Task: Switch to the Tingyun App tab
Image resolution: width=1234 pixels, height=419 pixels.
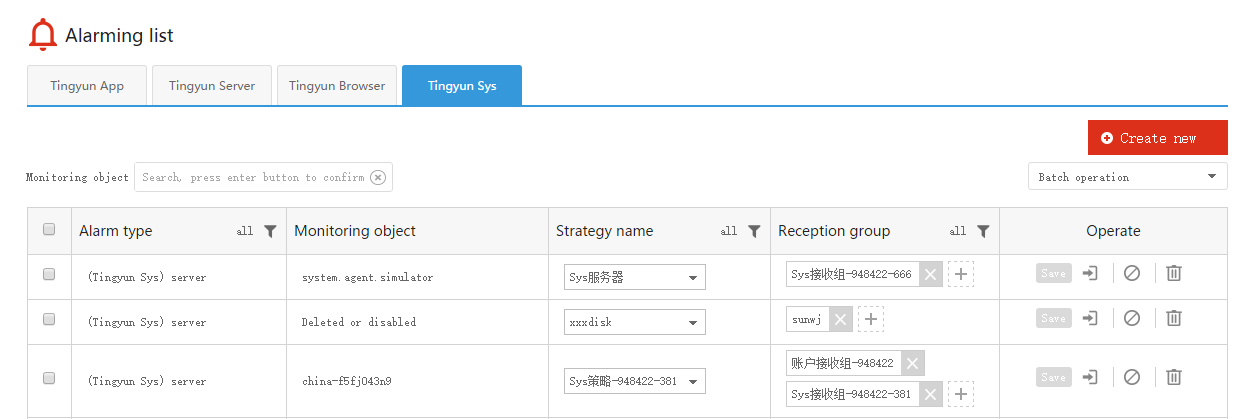Action: [x=87, y=86]
